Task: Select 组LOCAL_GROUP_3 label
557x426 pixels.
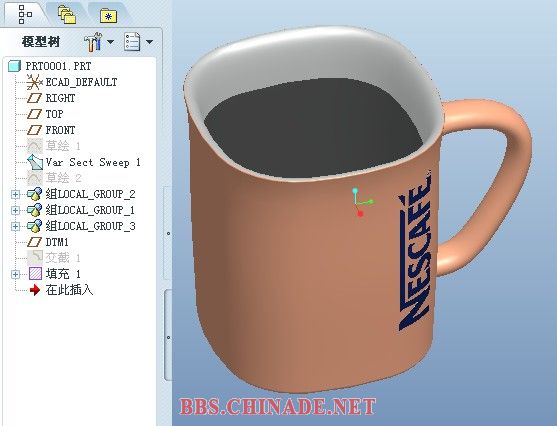Action: click(x=91, y=226)
